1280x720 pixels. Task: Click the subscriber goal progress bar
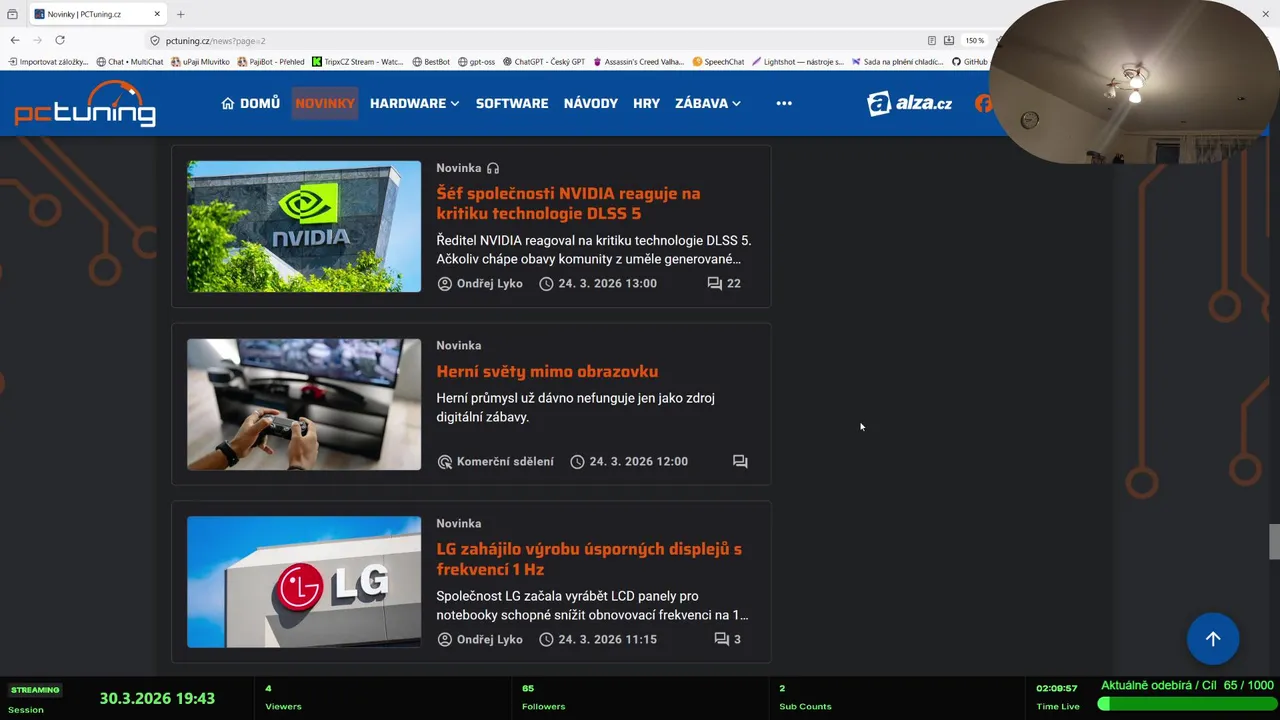coord(1186,704)
